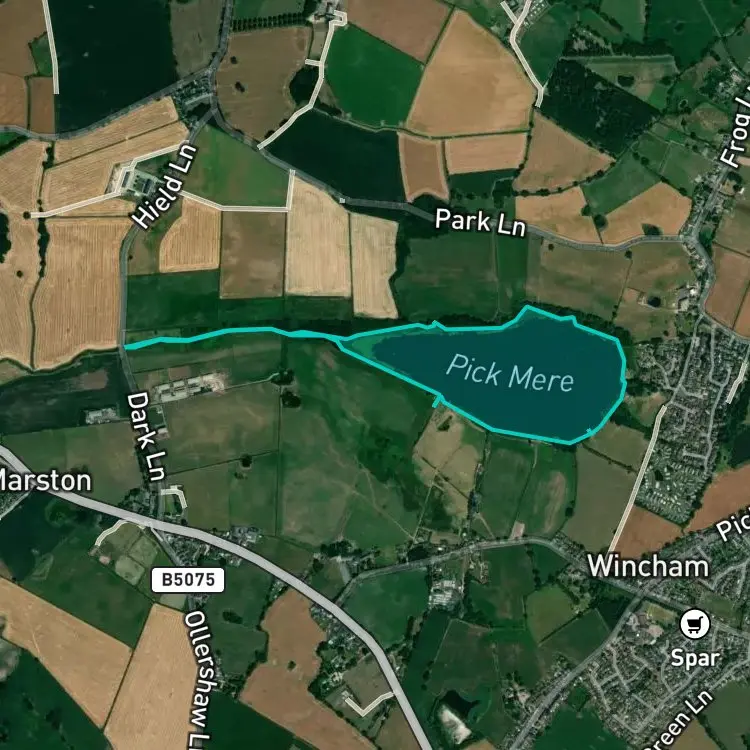Click the Wincham village label
Viewport: 750px width, 750px height.
(648, 566)
